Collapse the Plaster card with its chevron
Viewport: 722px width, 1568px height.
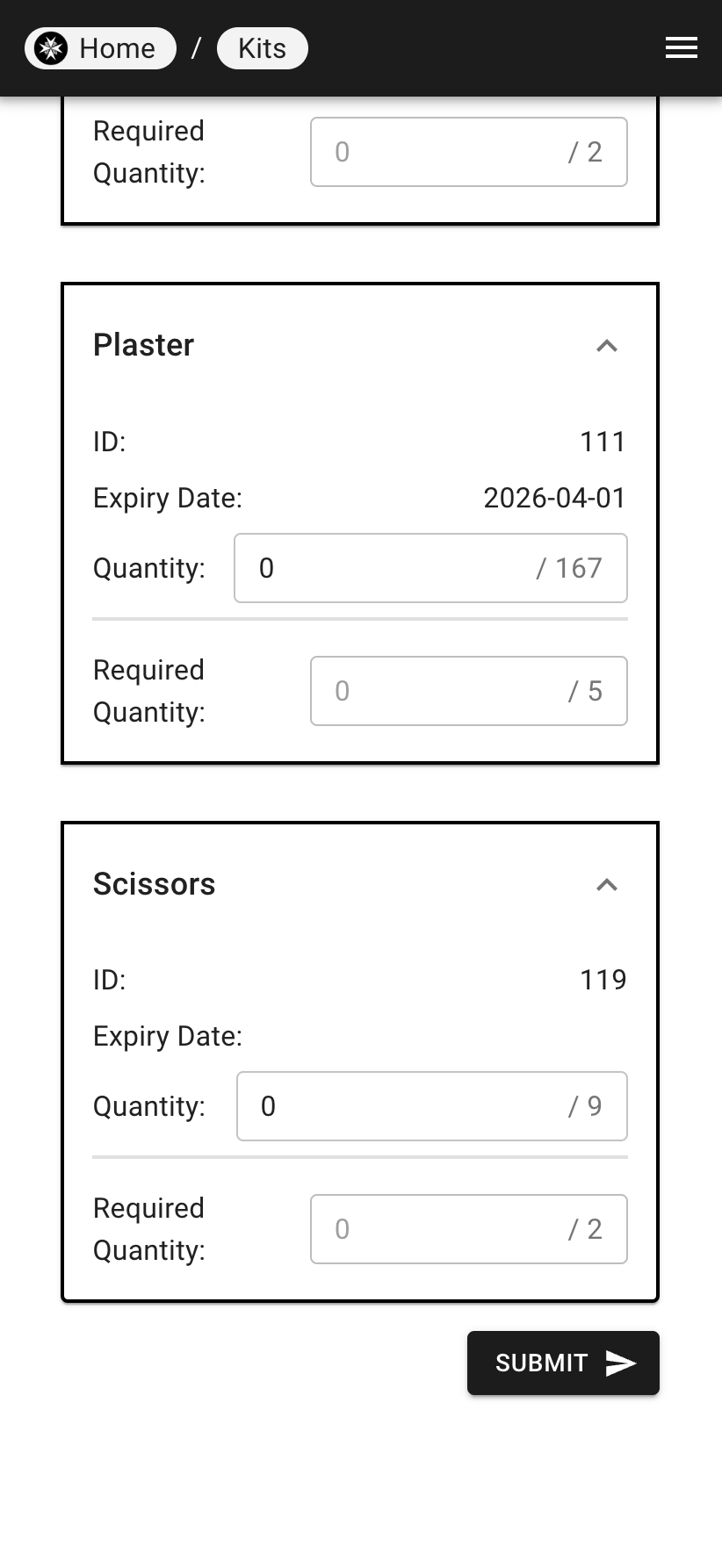(607, 346)
